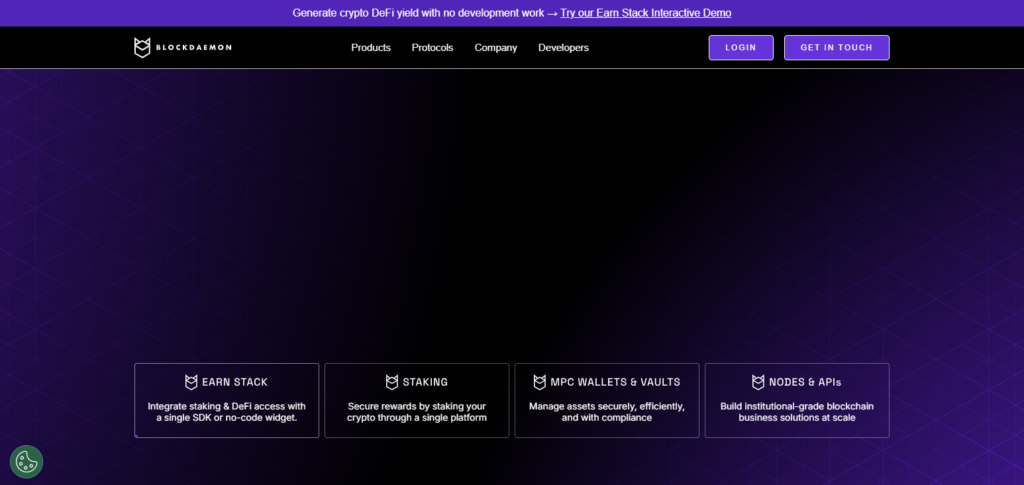Expand the Company navigation menu

[495, 48]
